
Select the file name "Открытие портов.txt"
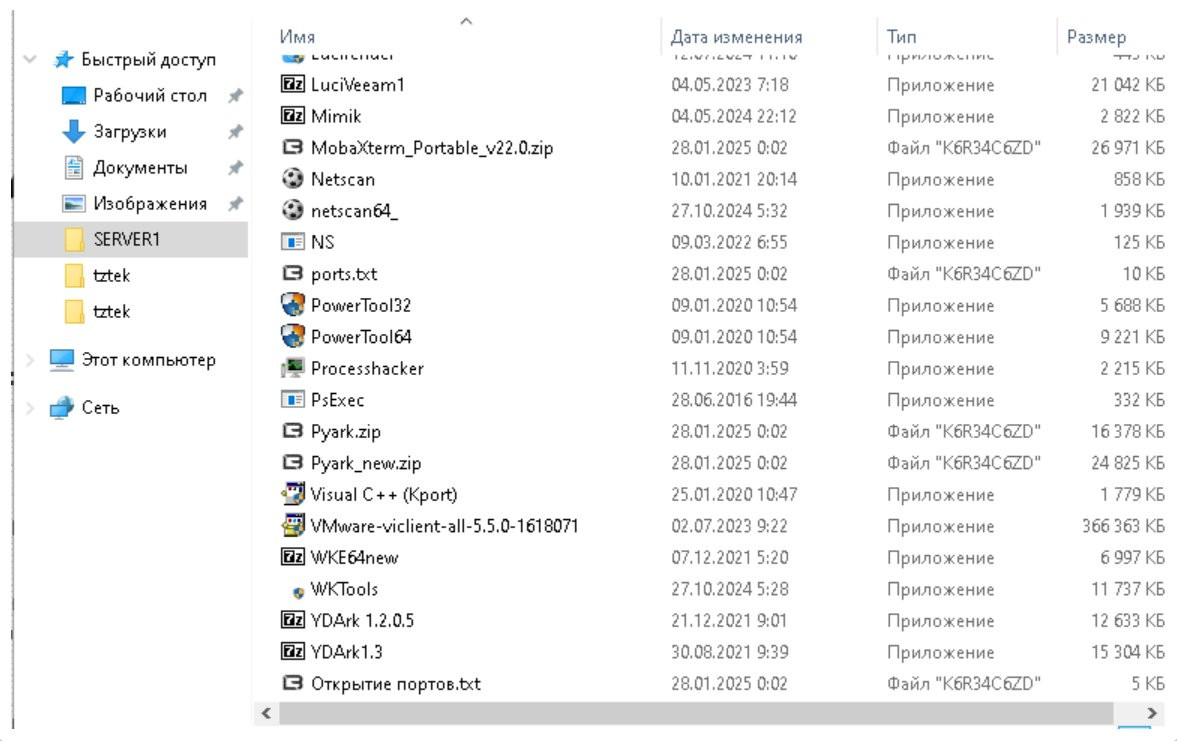pyautogui.click(x=396, y=684)
